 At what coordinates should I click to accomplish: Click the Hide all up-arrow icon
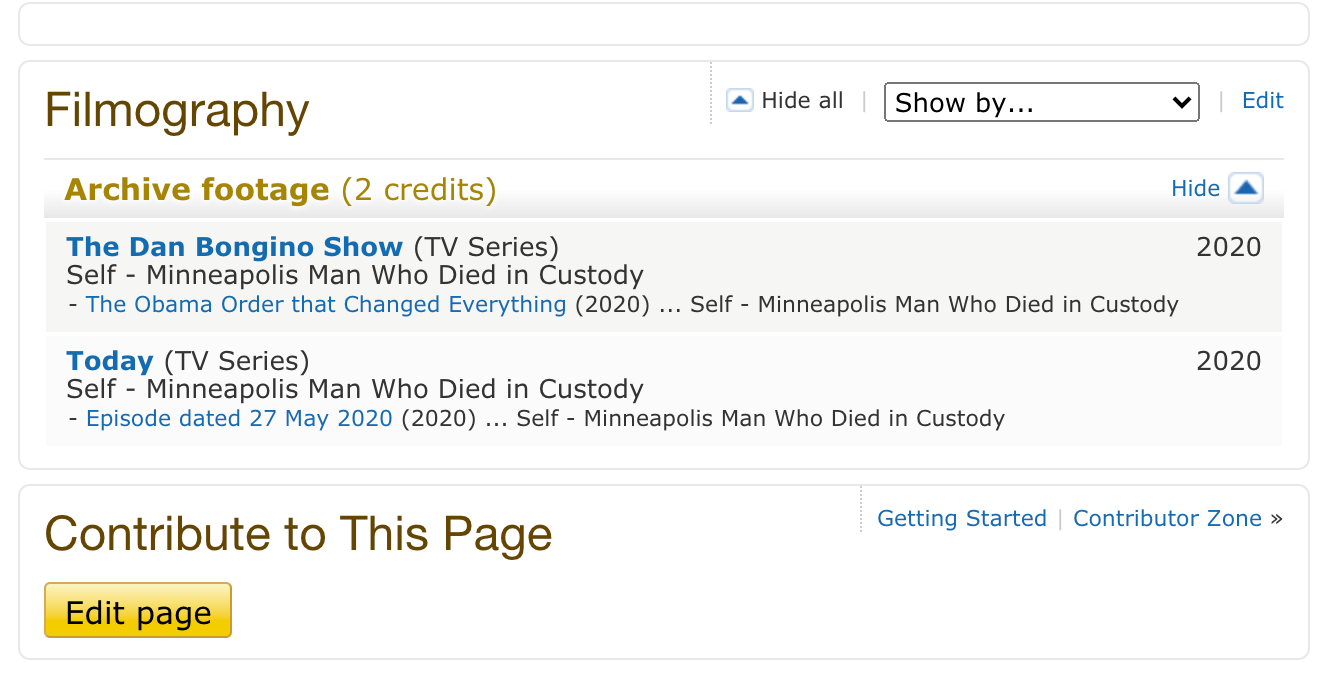click(x=739, y=101)
